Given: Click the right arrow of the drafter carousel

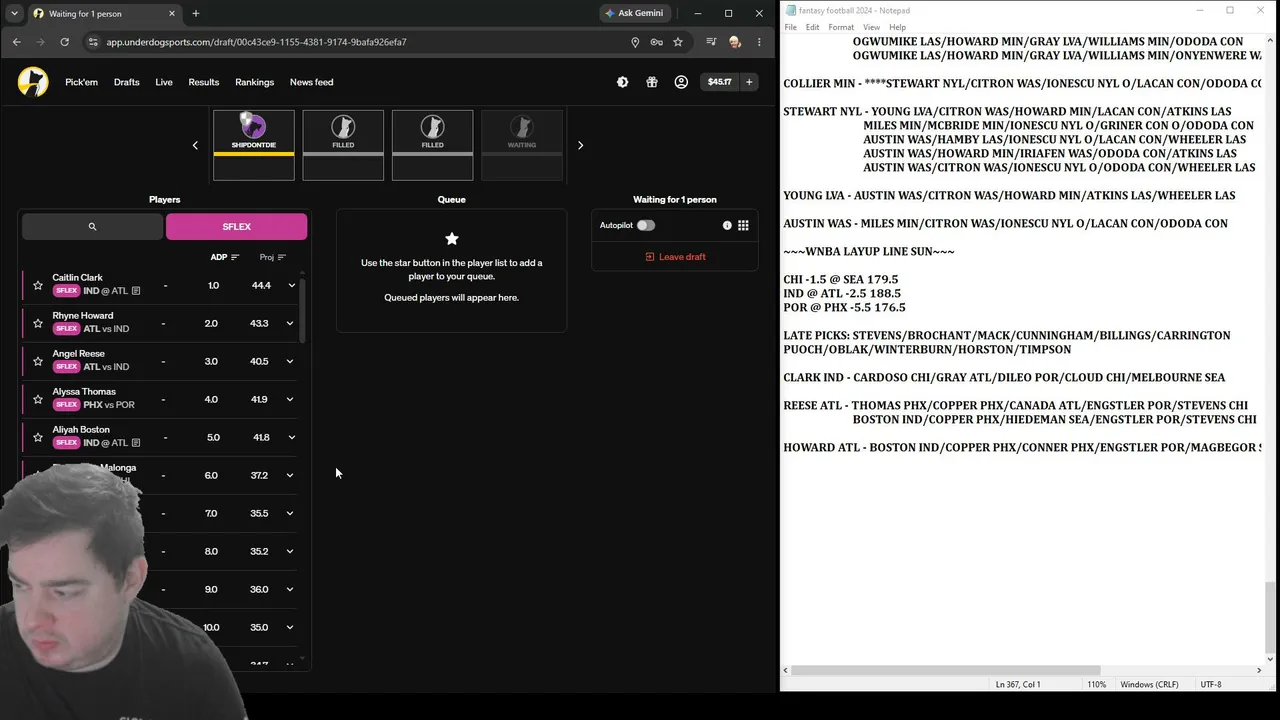Looking at the screenshot, I should point(580,145).
